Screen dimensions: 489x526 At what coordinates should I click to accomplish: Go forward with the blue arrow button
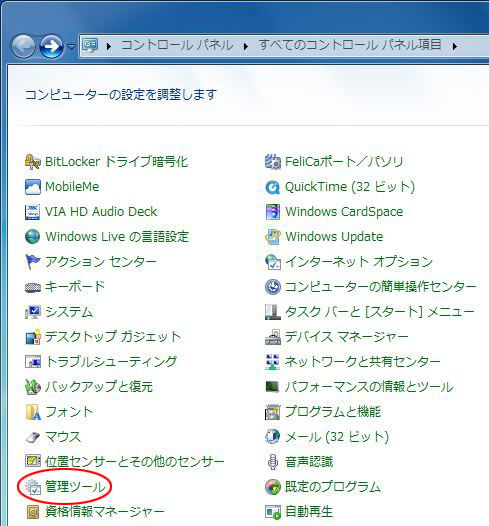tap(51, 46)
